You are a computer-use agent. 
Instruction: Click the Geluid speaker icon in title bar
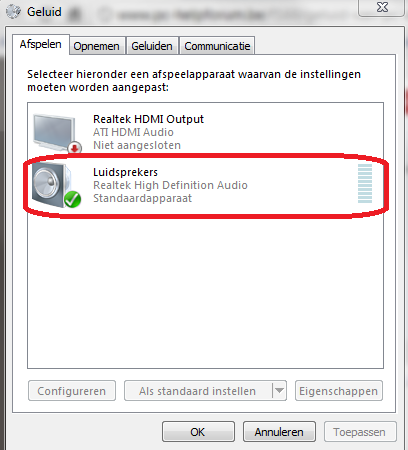13,12
